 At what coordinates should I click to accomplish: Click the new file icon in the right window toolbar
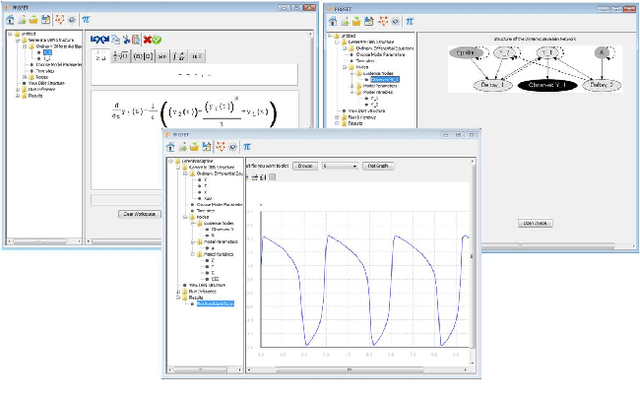click(x=345, y=22)
